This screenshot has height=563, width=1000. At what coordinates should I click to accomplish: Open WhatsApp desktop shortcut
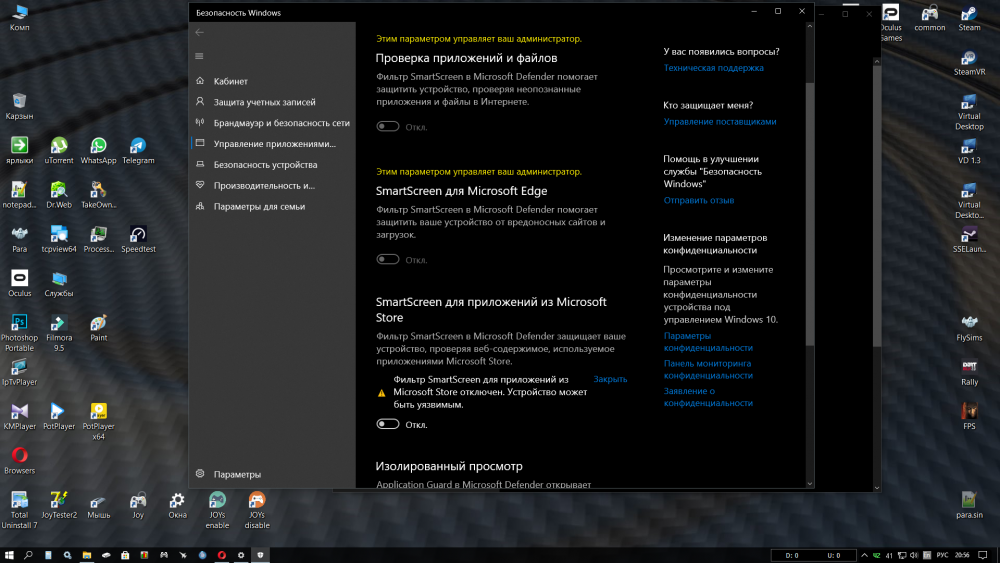pyautogui.click(x=98, y=151)
